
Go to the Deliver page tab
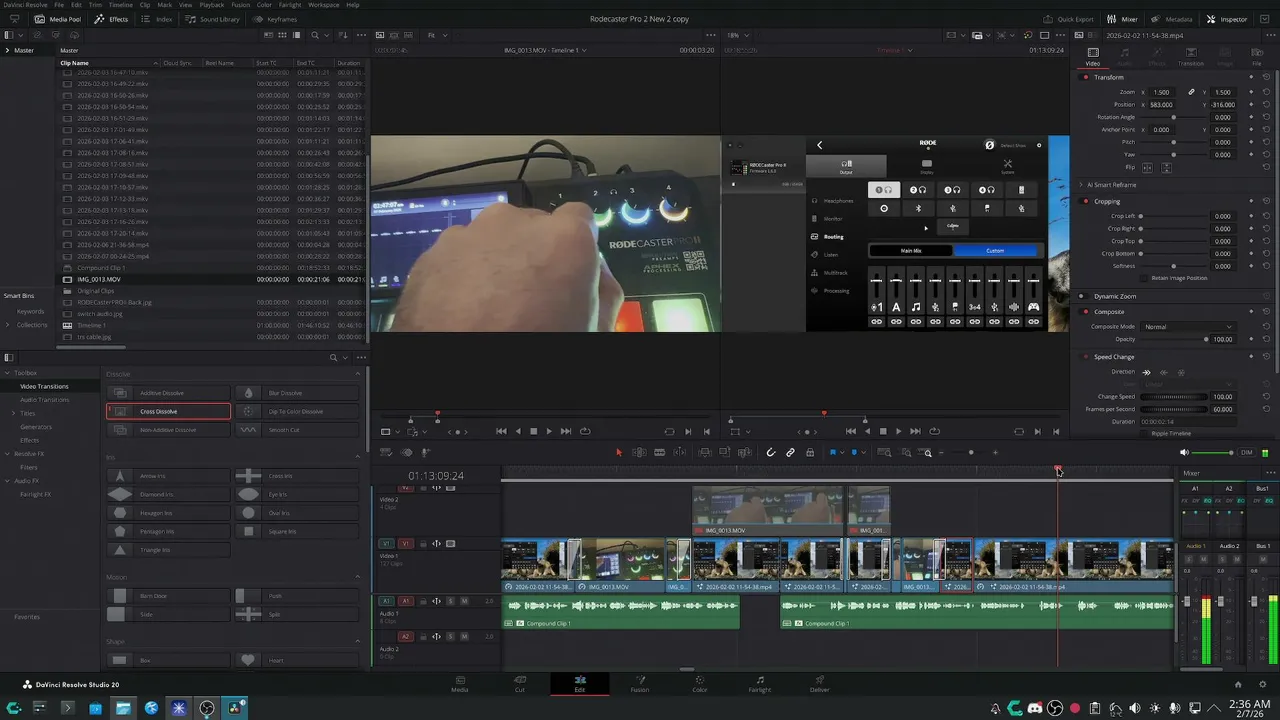coord(820,684)
